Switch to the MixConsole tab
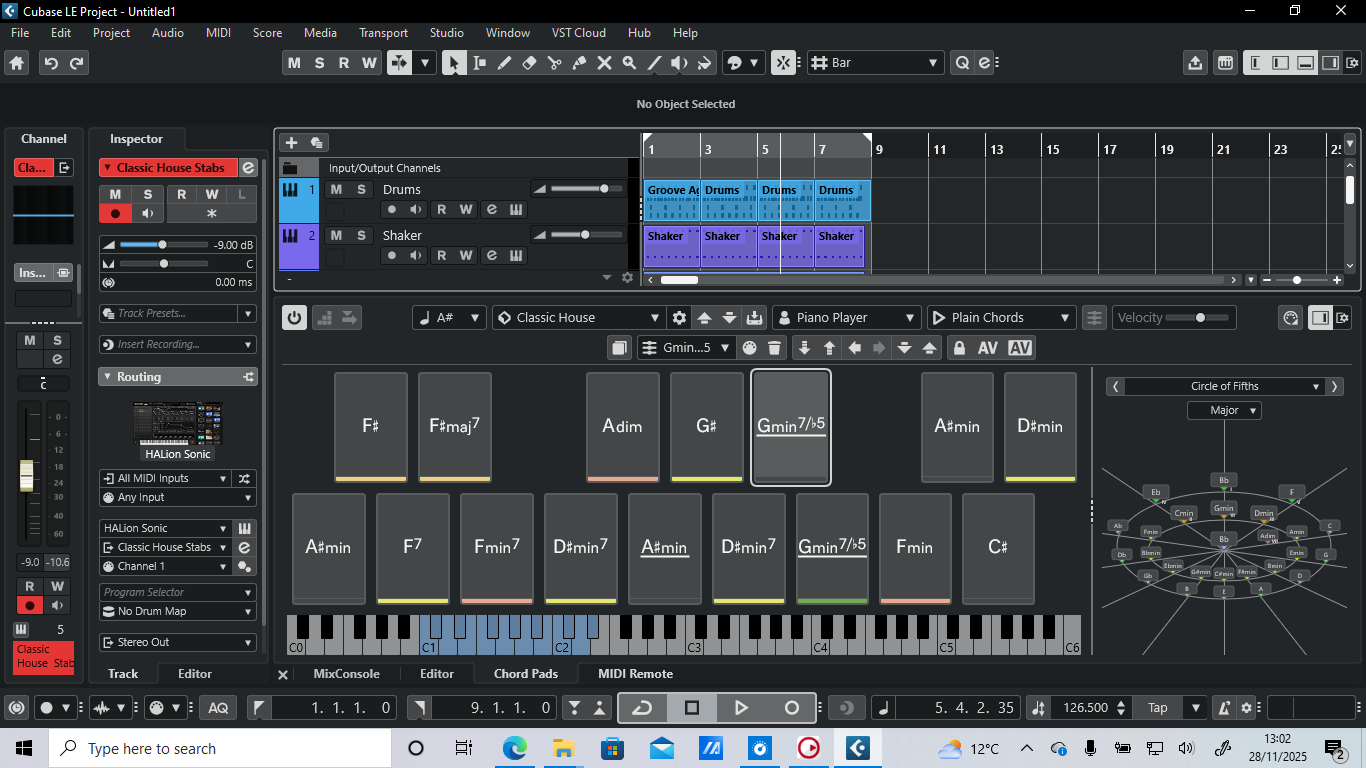 coord(346,674)
